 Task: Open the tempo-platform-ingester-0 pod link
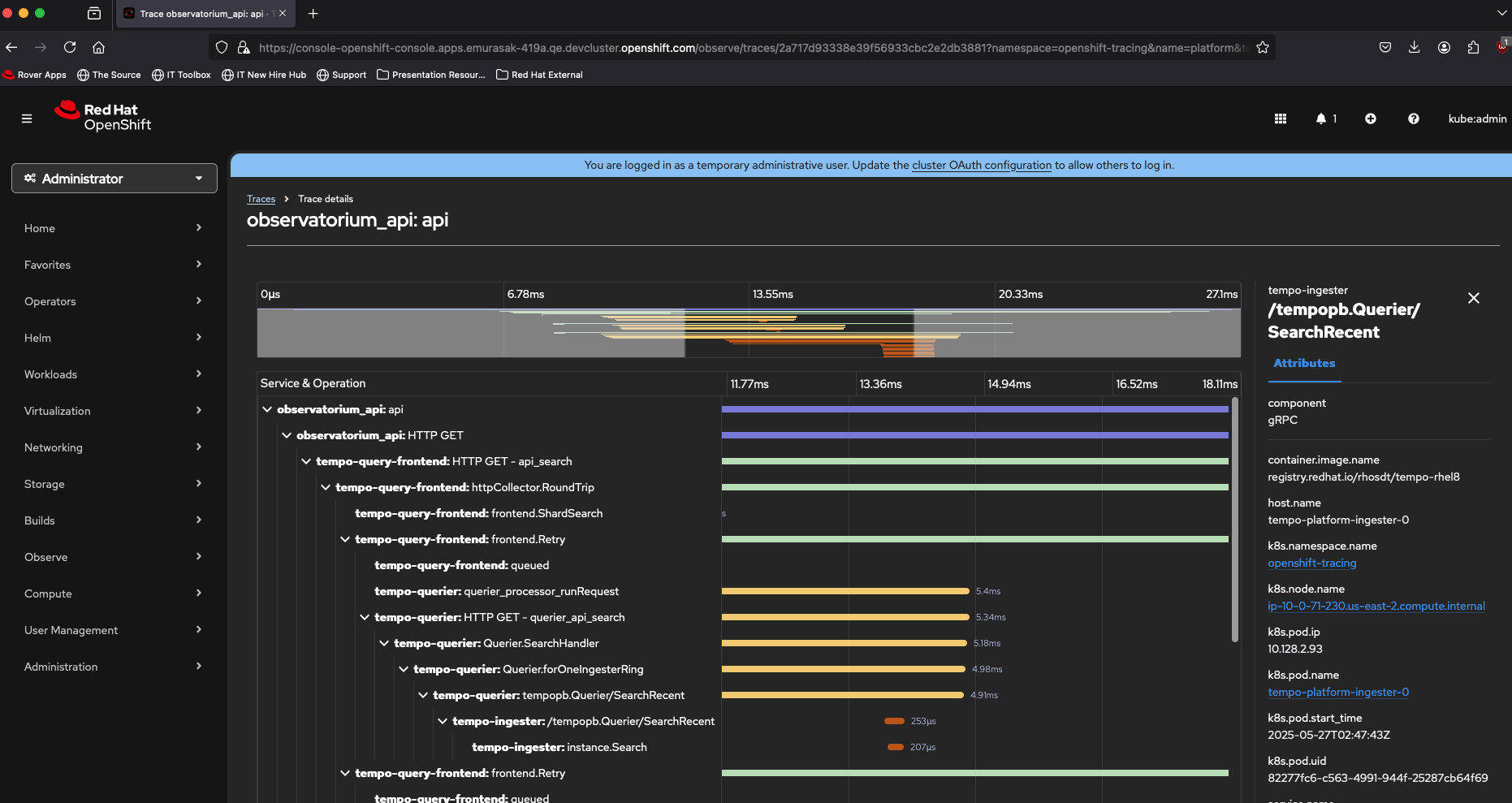[1338, 693]
